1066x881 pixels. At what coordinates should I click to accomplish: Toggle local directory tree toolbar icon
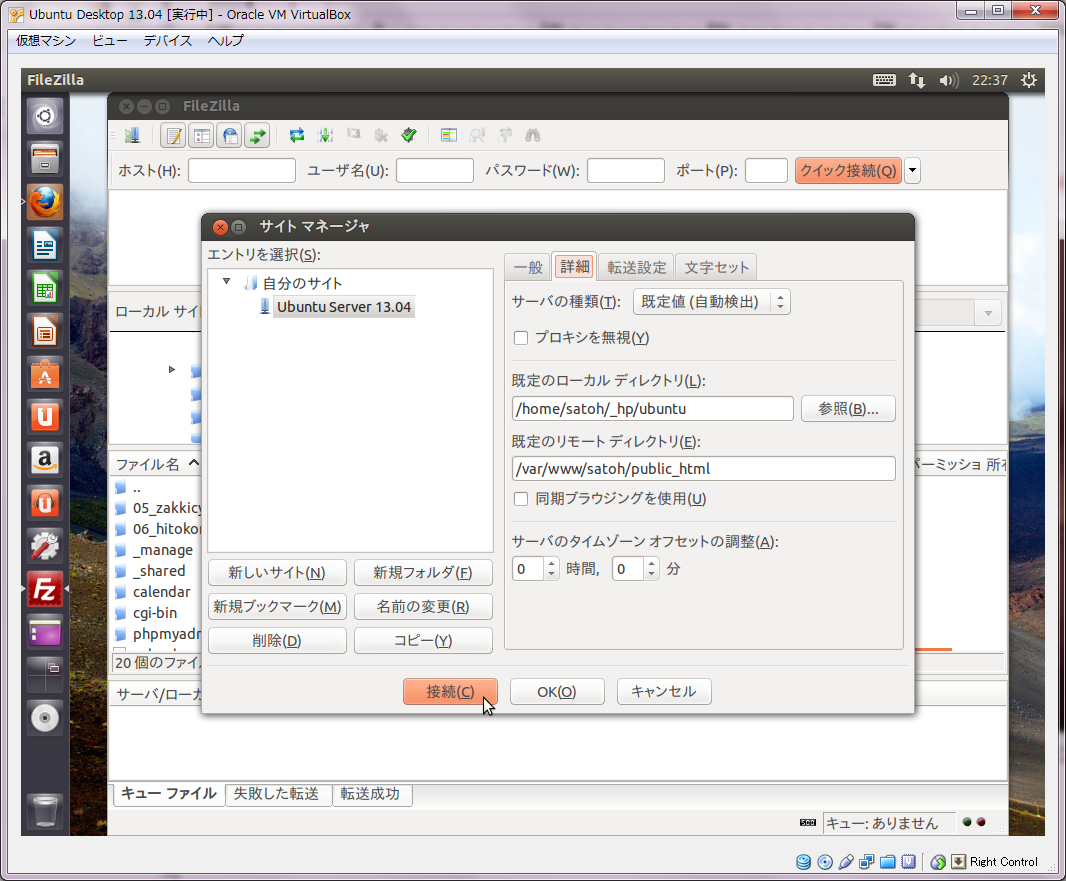[x=202, y=135]
